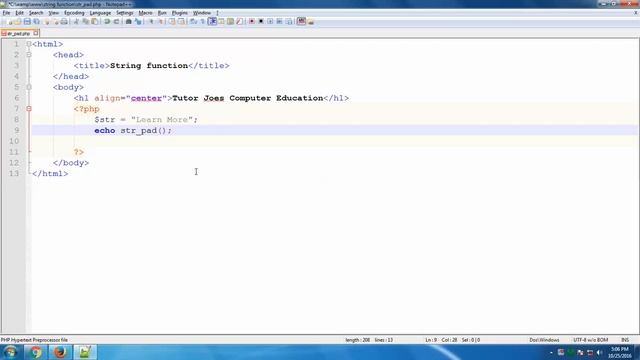Open the Macro menu
This screenshot has height=360, width=640.
pyautogui.click(x=145, y=13)
